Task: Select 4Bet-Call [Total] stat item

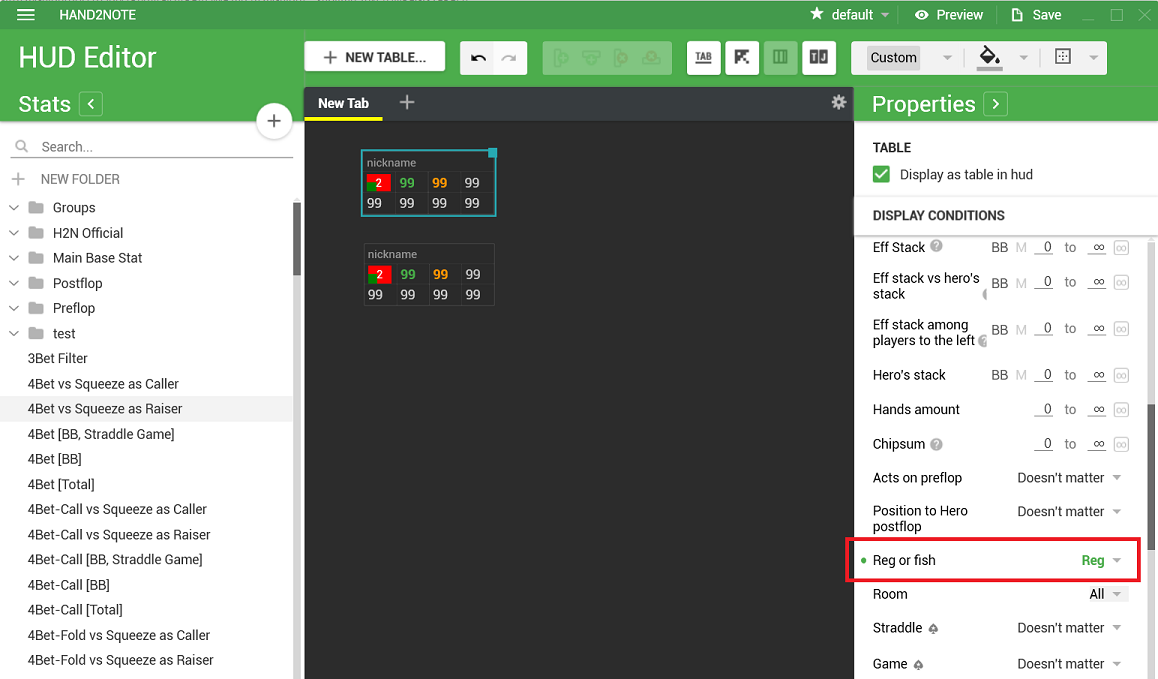Action: pyautogui.click(x=75, y=610)
